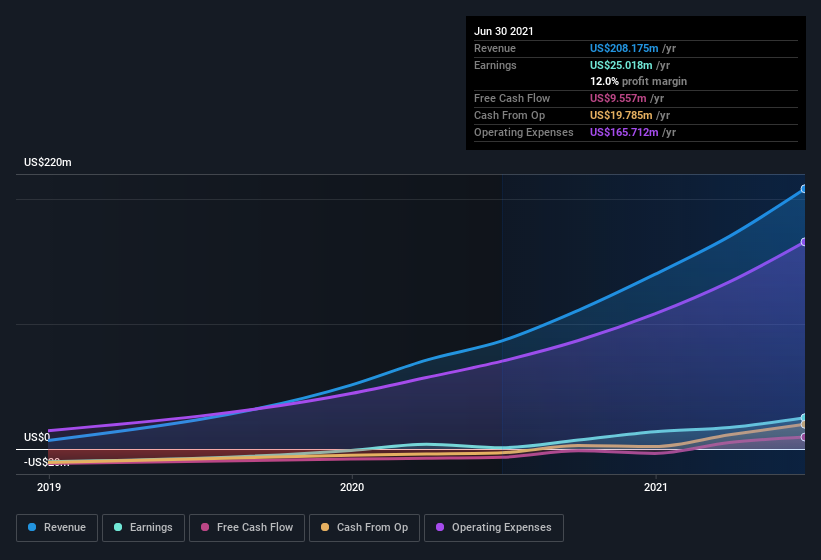Click the Earnings endpoint marker on chart
821x560 pixels.
click(804, 418)
